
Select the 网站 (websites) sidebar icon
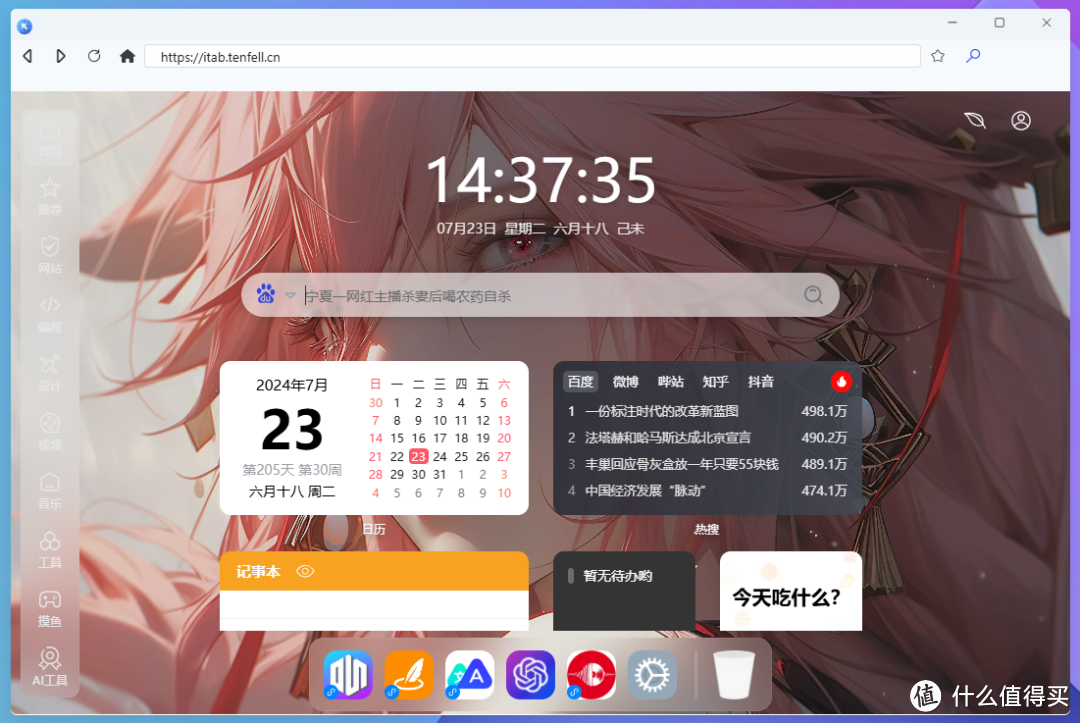pyautogui.click(x=50, y=254)
